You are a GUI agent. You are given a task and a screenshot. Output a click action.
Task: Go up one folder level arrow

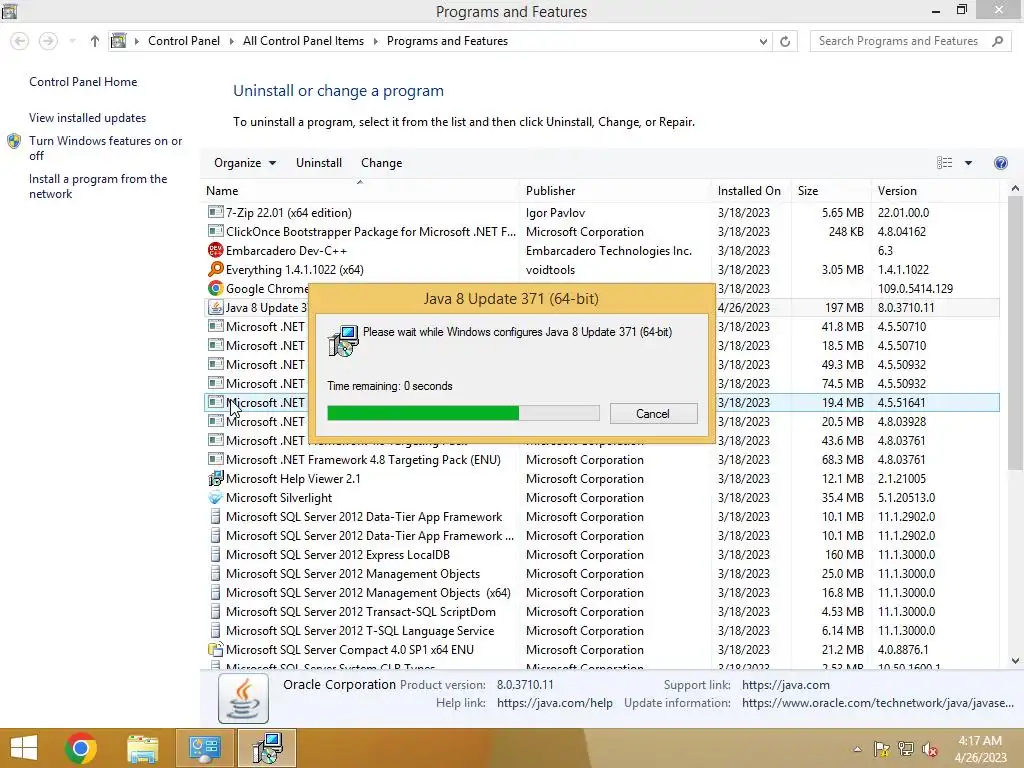point(95,41)
